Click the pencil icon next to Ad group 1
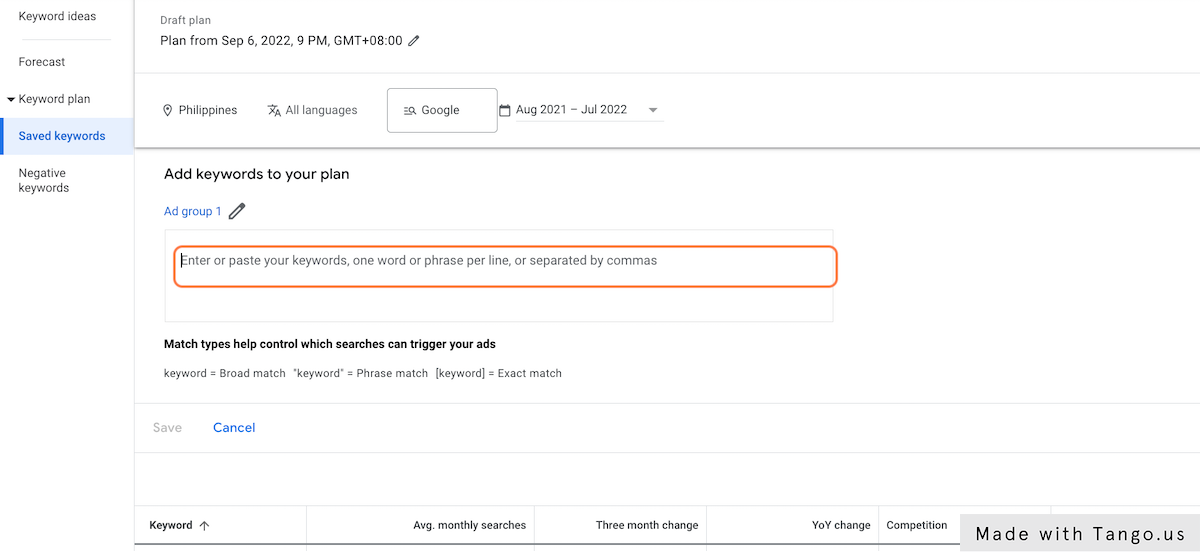This screenshot has height=552, width=1200. pyautogui.click(x=237, y=211)
